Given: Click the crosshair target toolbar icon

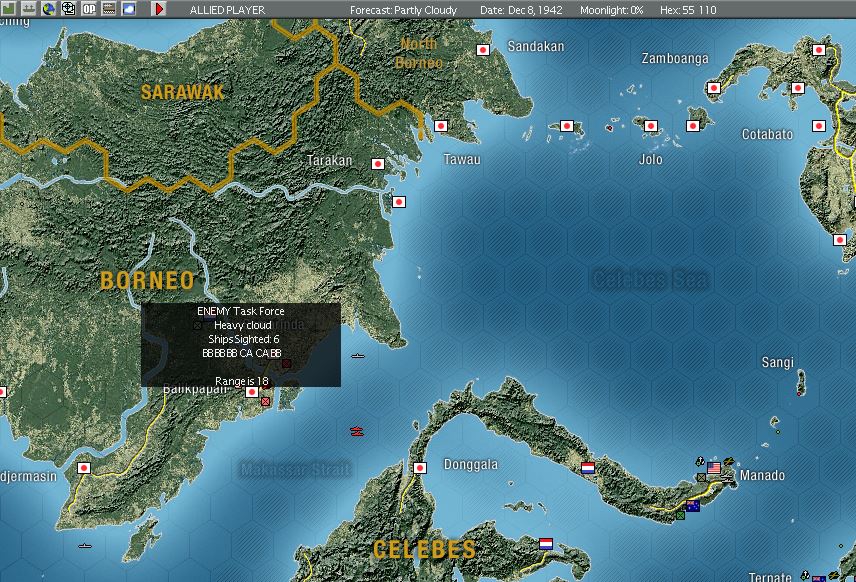Looking at the screenshot, I should [68, 9].
